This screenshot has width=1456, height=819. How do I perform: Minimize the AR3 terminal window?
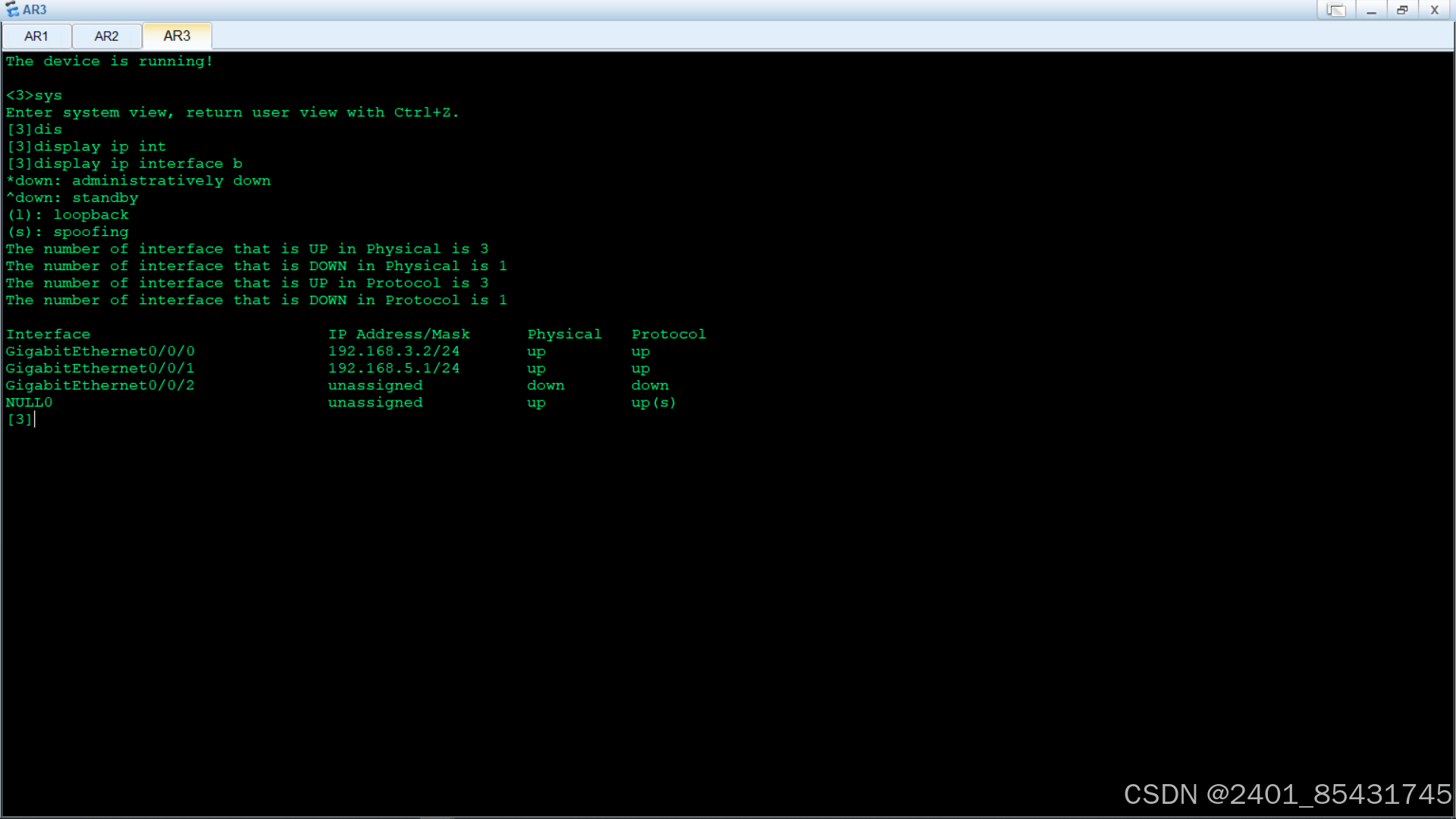[1371, 10]
